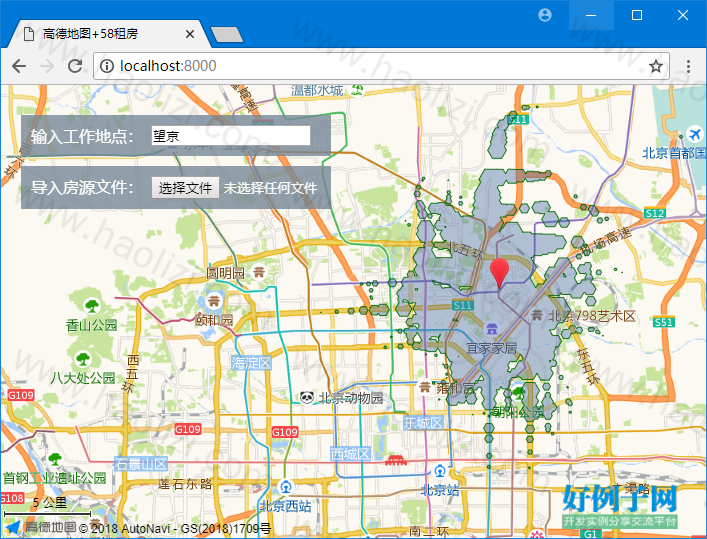Click the 未选择任何文件 text
707x539 pixels.
click(x=271, y=188)
